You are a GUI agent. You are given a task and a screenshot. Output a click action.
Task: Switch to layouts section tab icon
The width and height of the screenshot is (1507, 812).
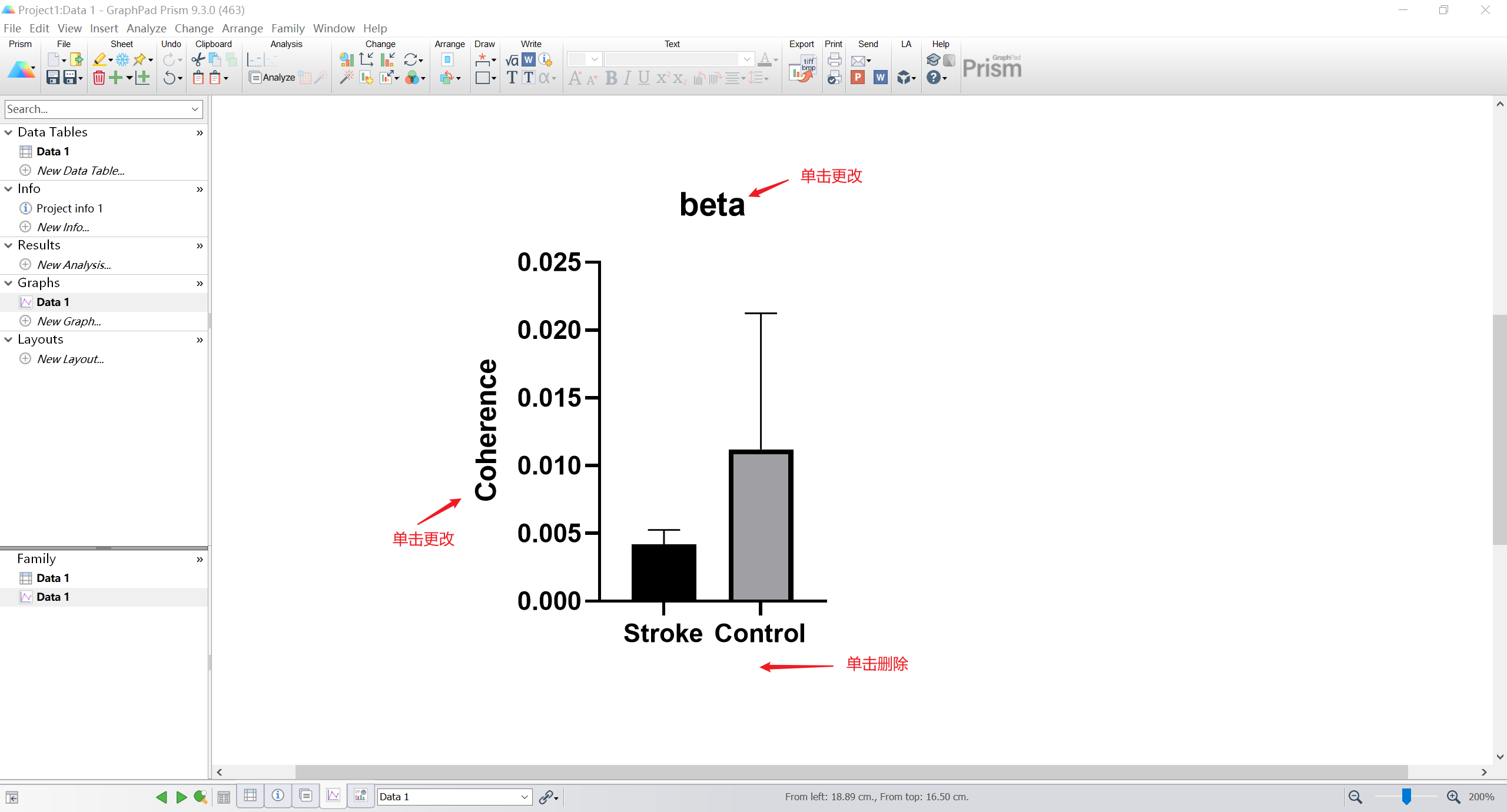pos(360,796)
